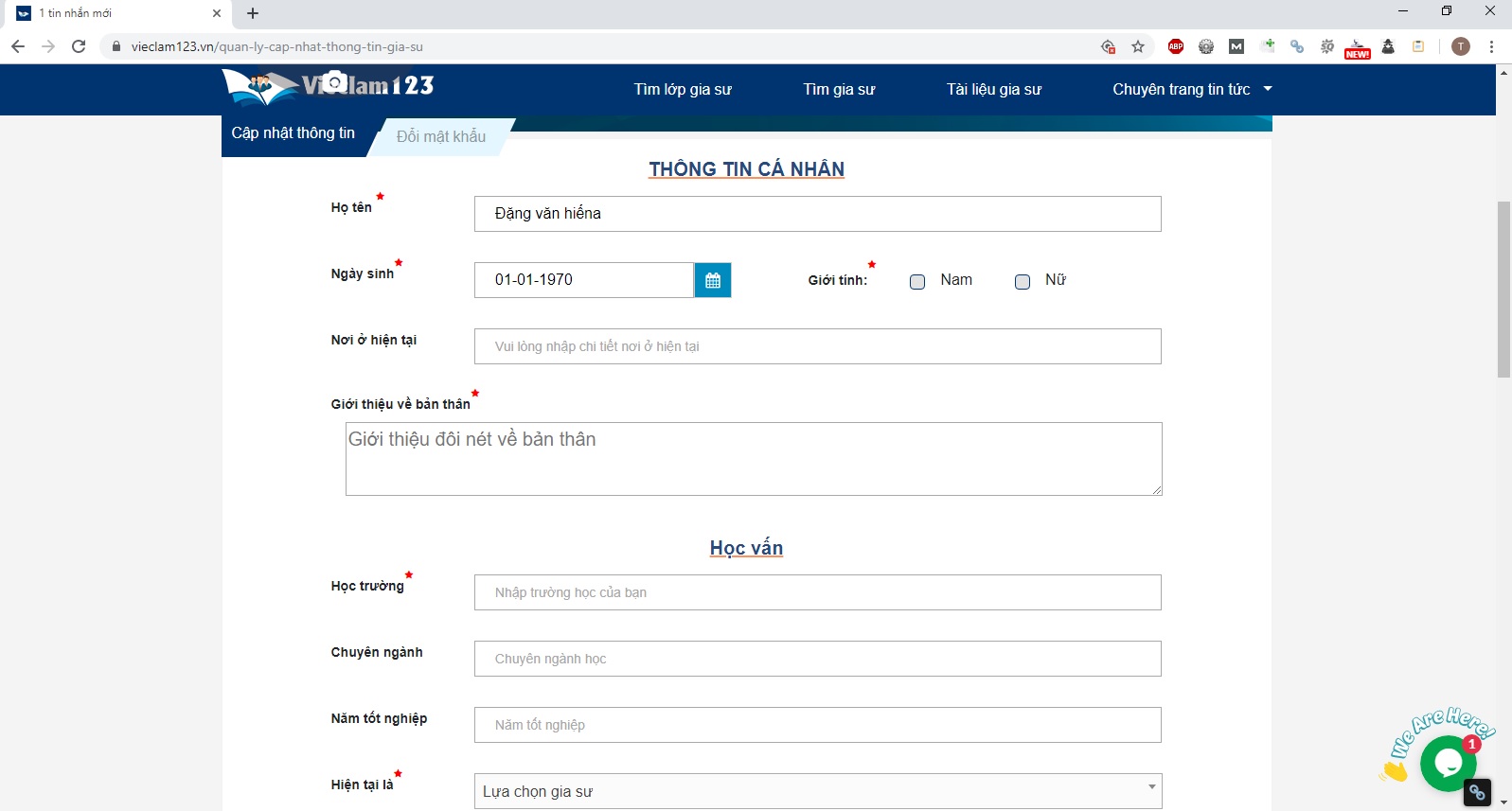1512x811 pixels.
Task: Reload the page
Action: click(79, 46)
